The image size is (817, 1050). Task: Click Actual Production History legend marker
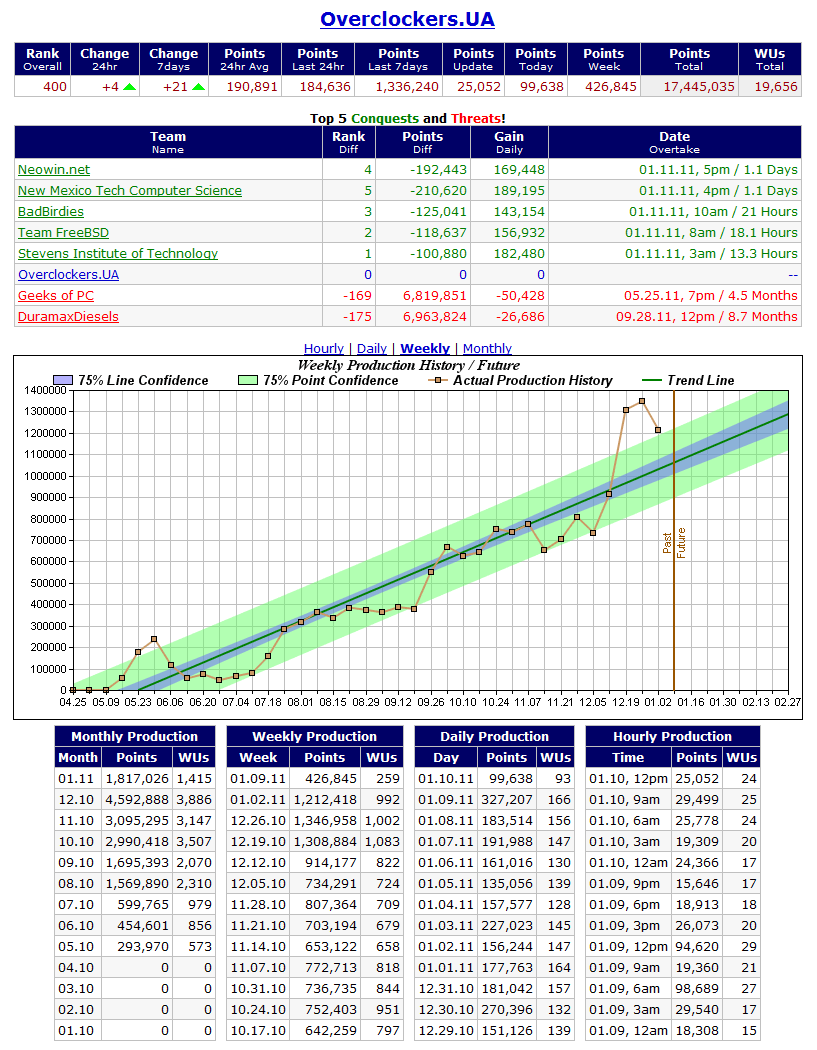438,380
